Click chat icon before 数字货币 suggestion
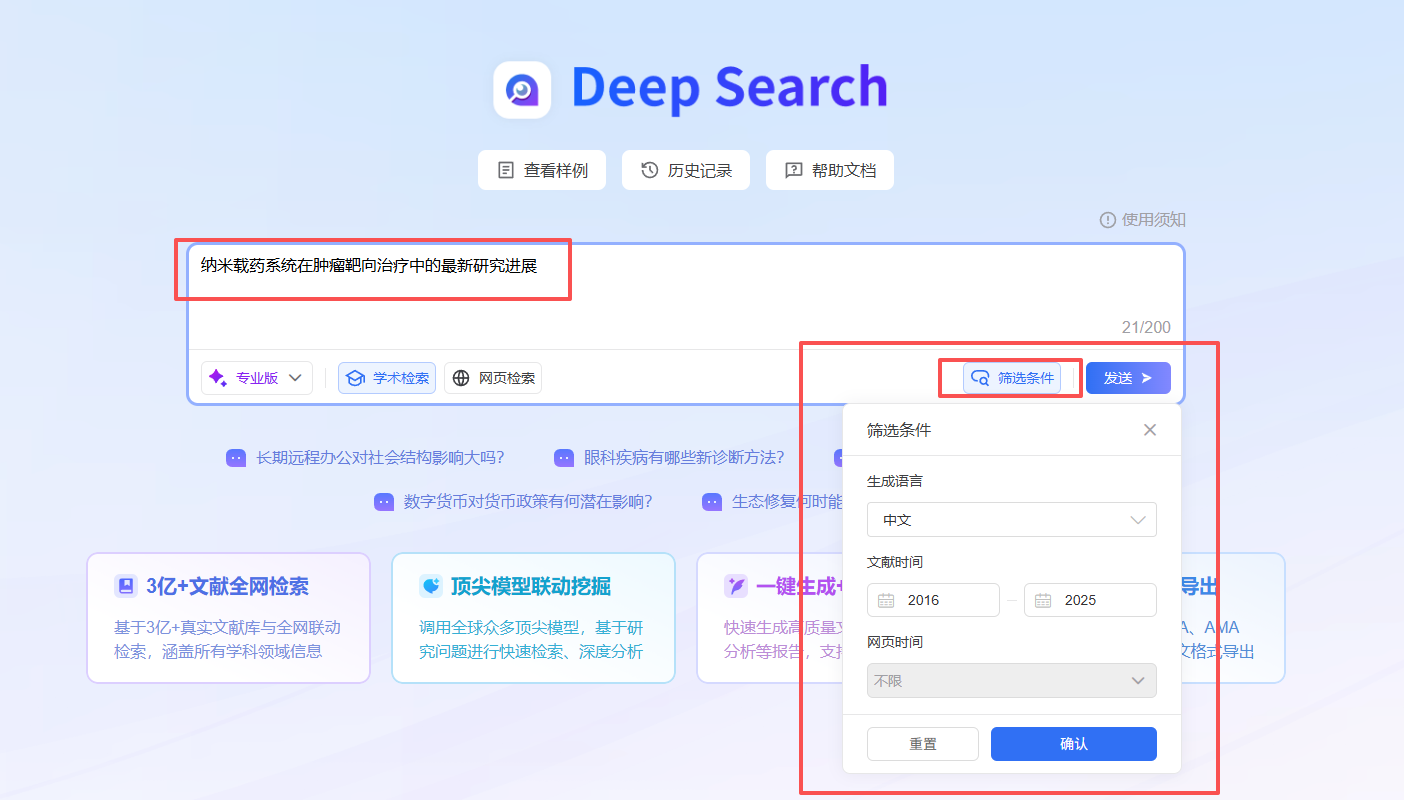The width and height of the screenshot is (1404, 800). (x=384, y=502)
